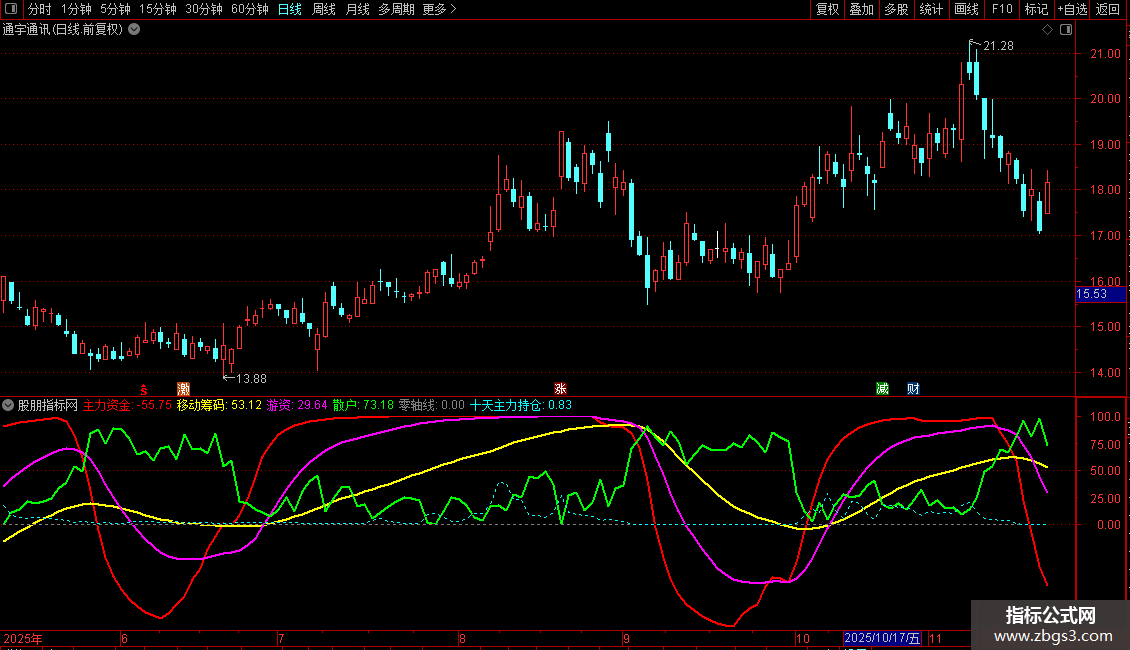
Task: Click the 2025/10/17/五 date marker
Action: point(882,638)
